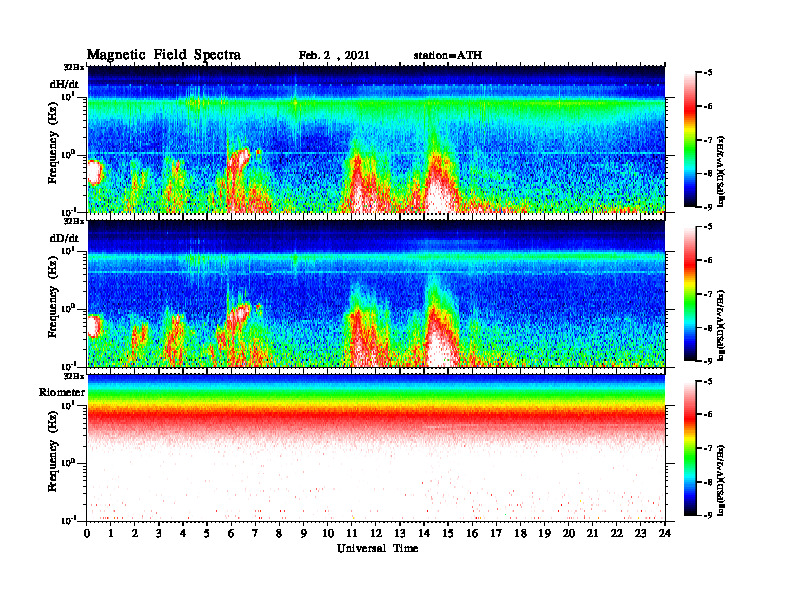Click the '21' tick on Universal Time axis

[x=592, y=533]
